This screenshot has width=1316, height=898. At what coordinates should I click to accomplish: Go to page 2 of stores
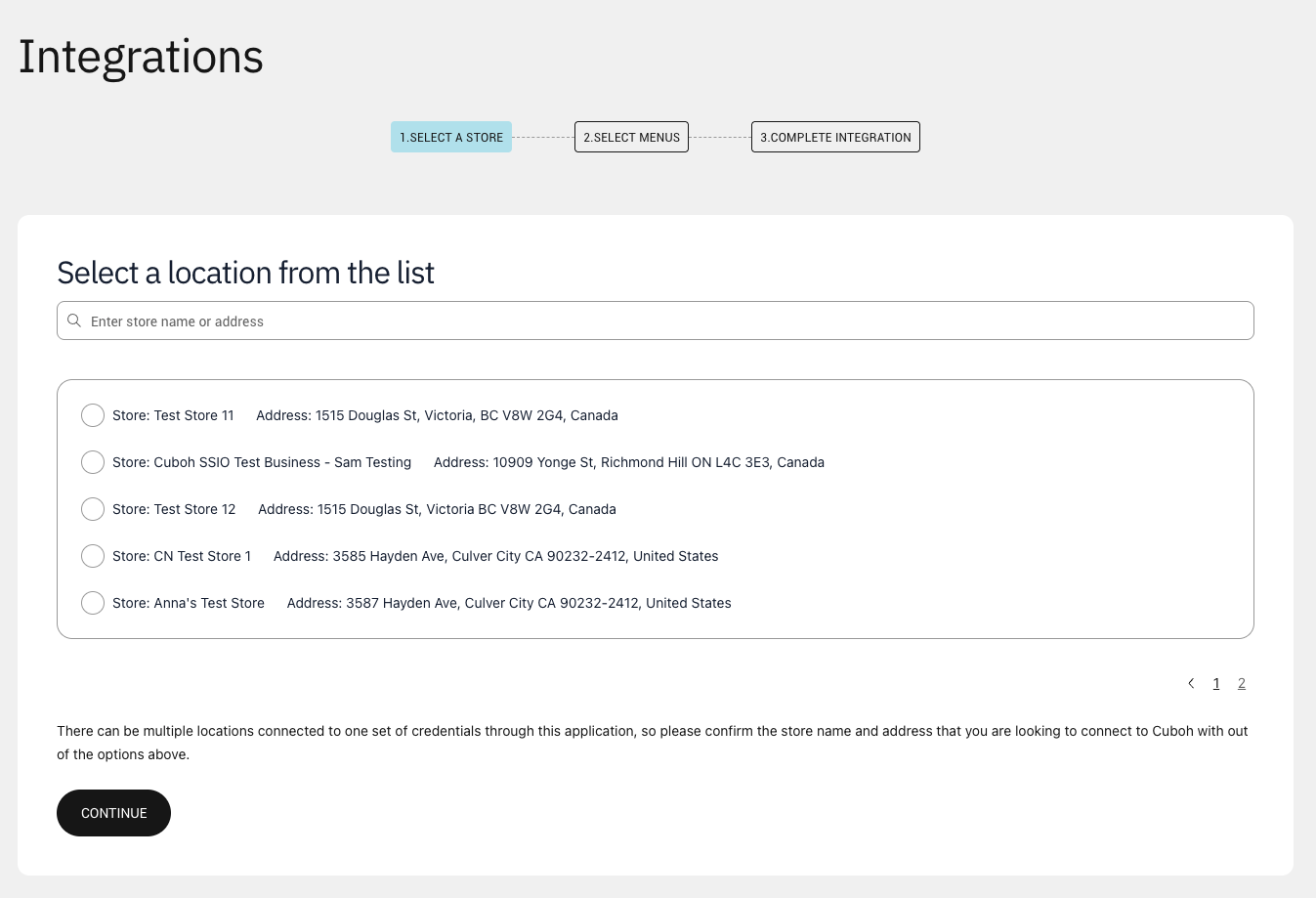[x=1242, y=683]
